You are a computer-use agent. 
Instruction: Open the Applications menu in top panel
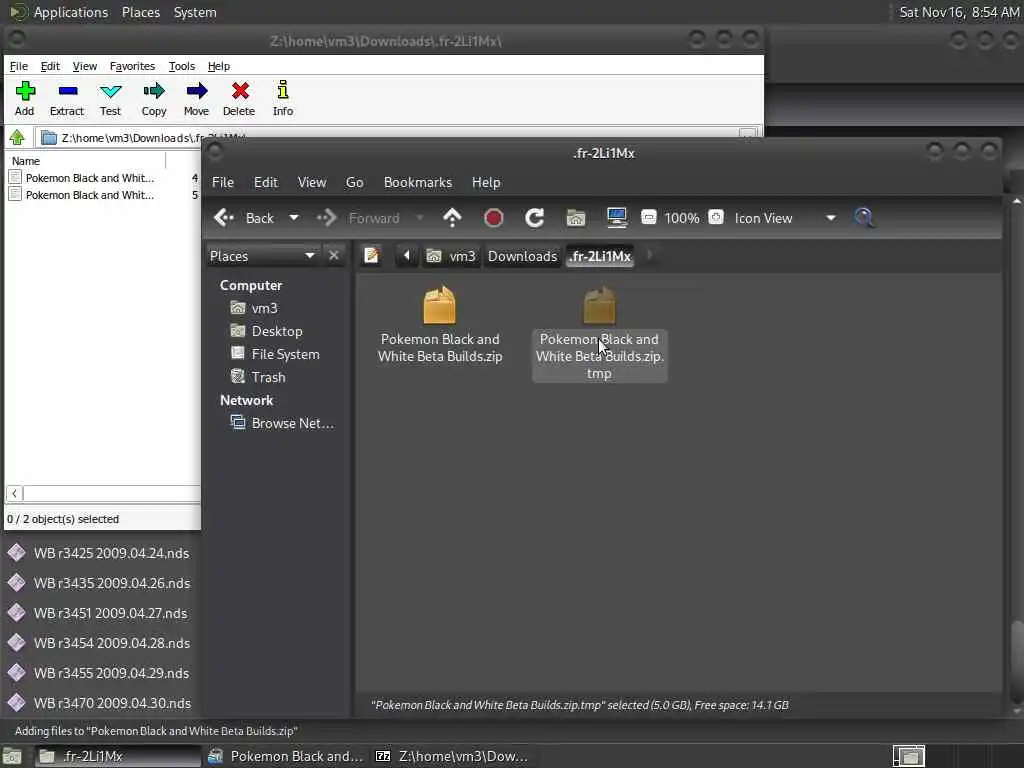point(59,12)
